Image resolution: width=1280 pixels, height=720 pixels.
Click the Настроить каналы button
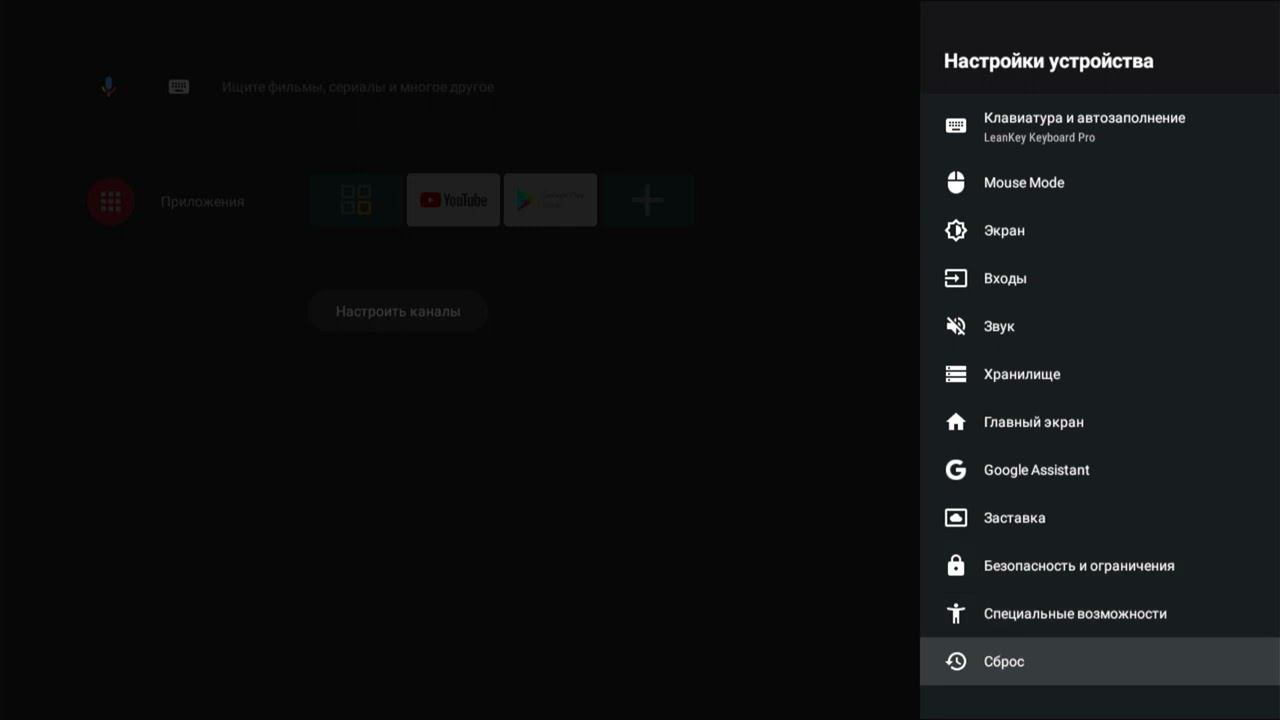pyautogui.click(x=398, y=311)
